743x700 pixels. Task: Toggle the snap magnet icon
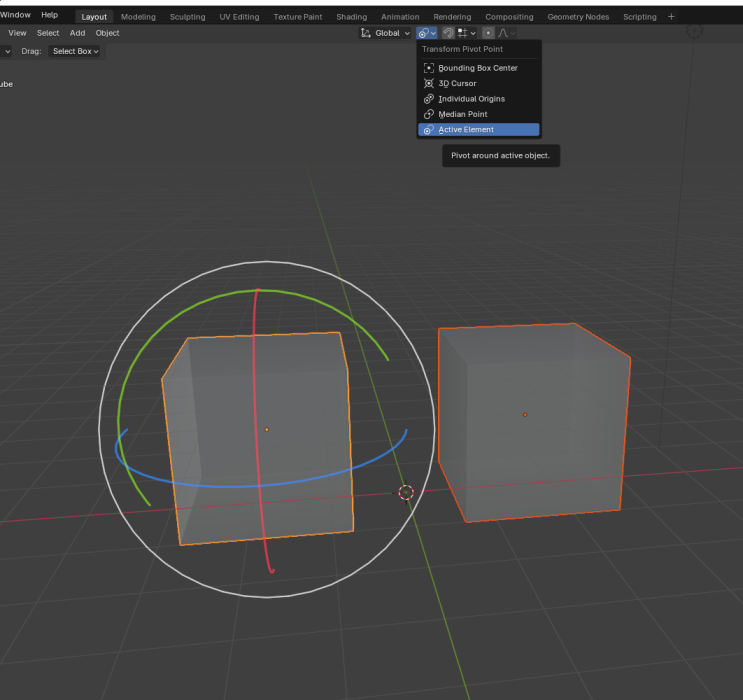click(x=448, y=33)
